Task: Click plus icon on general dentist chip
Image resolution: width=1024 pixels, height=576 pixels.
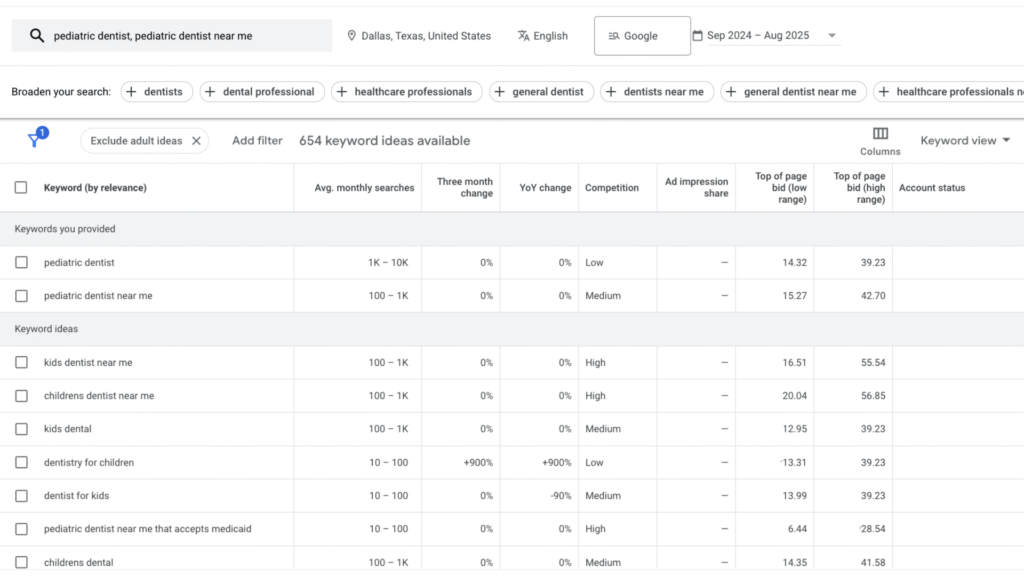Action: point(500,92)
